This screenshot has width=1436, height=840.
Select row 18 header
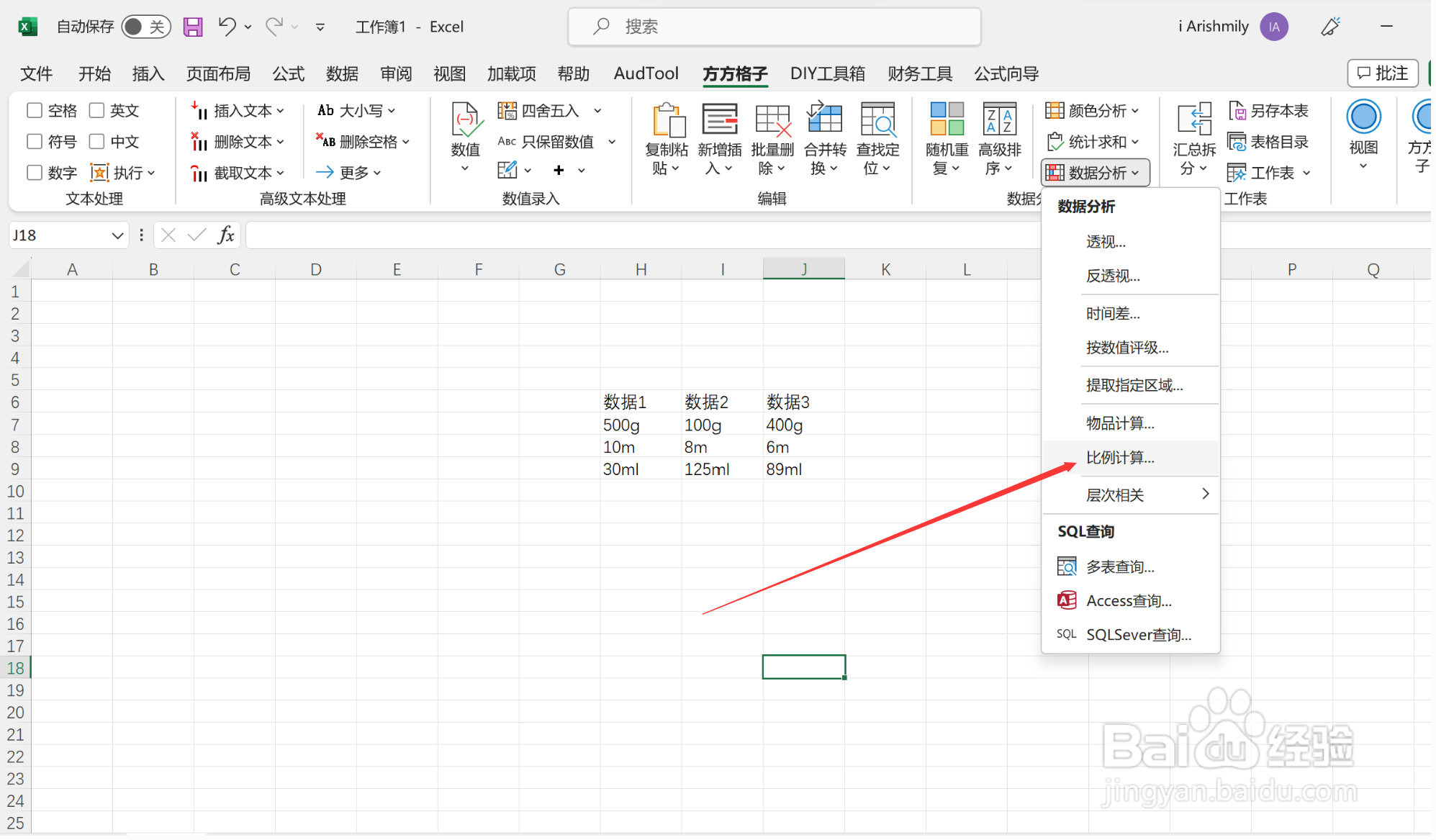(16, 667)
